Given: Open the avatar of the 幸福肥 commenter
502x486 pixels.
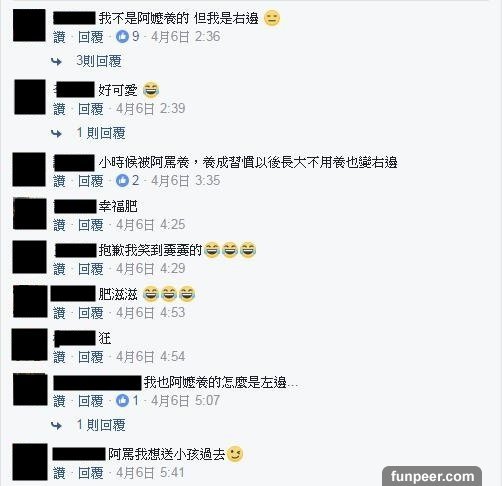Looking at the screenshot, I should point(30,214).
